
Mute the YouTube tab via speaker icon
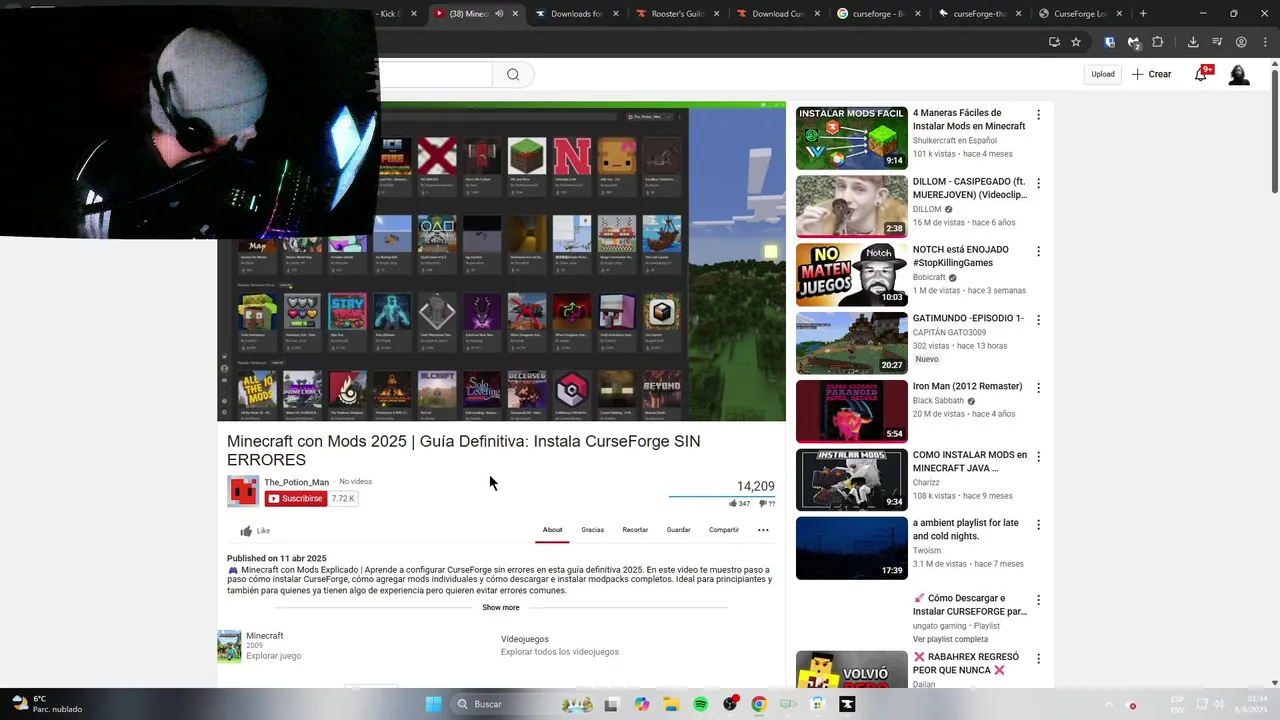pyautogui.click(x=499, y=14)
